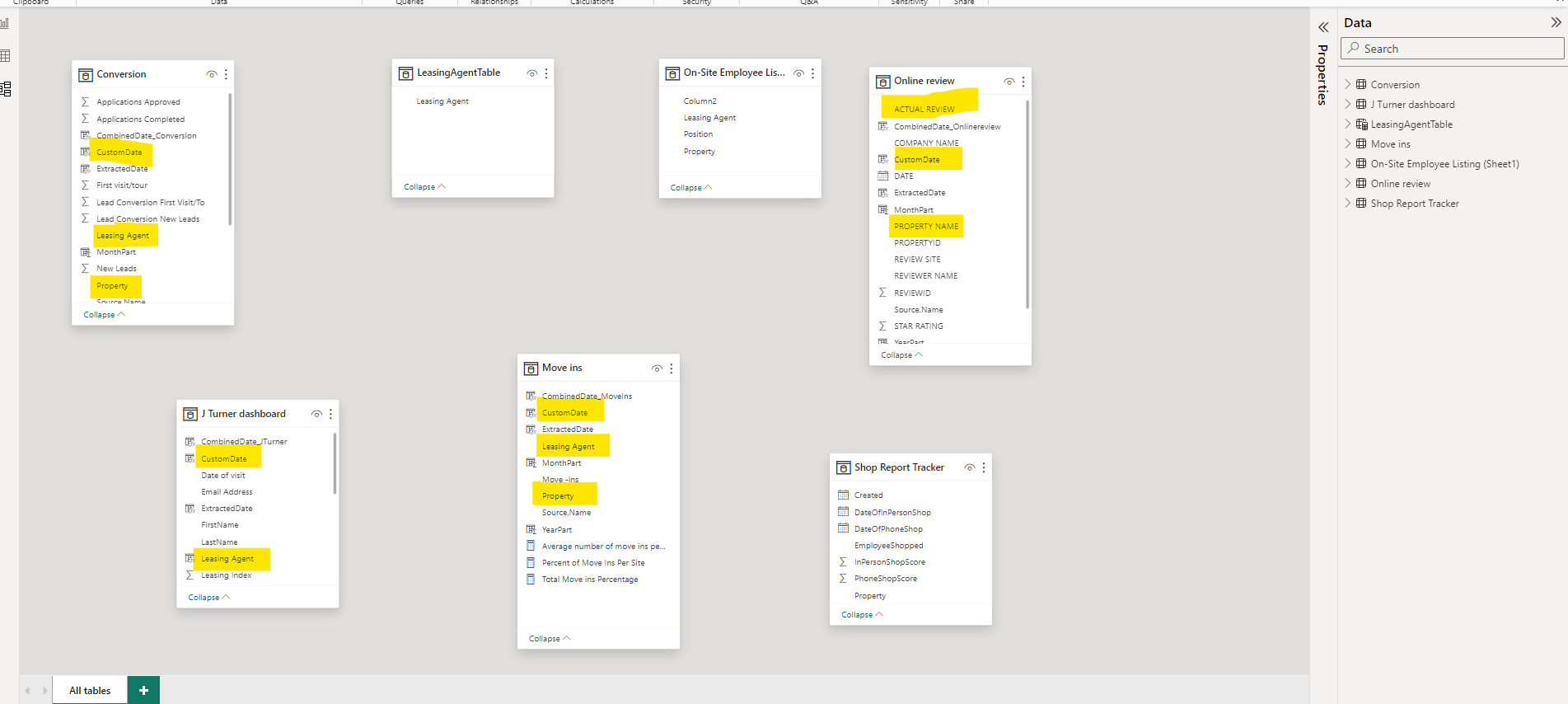The height and width of the screenshot is (704, 1568).
Task: Open the Table view icon in left sidebar
Action: coord(5,56)
